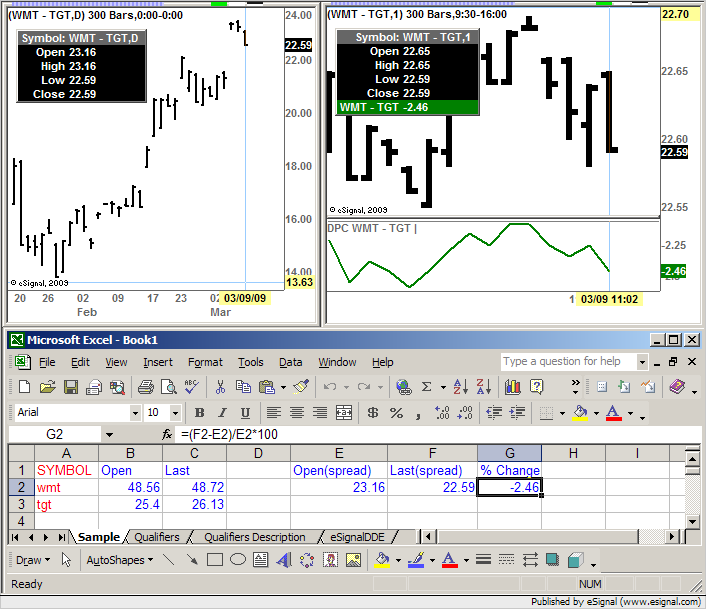Open Excel Help question mark icon
706x609 pixels.
[536, 387]
